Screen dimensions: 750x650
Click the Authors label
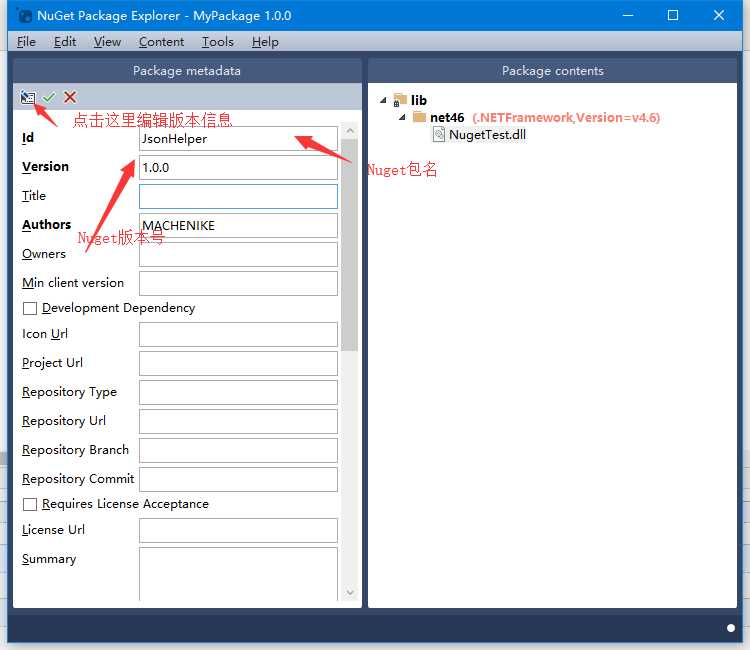tap(46, 224)
